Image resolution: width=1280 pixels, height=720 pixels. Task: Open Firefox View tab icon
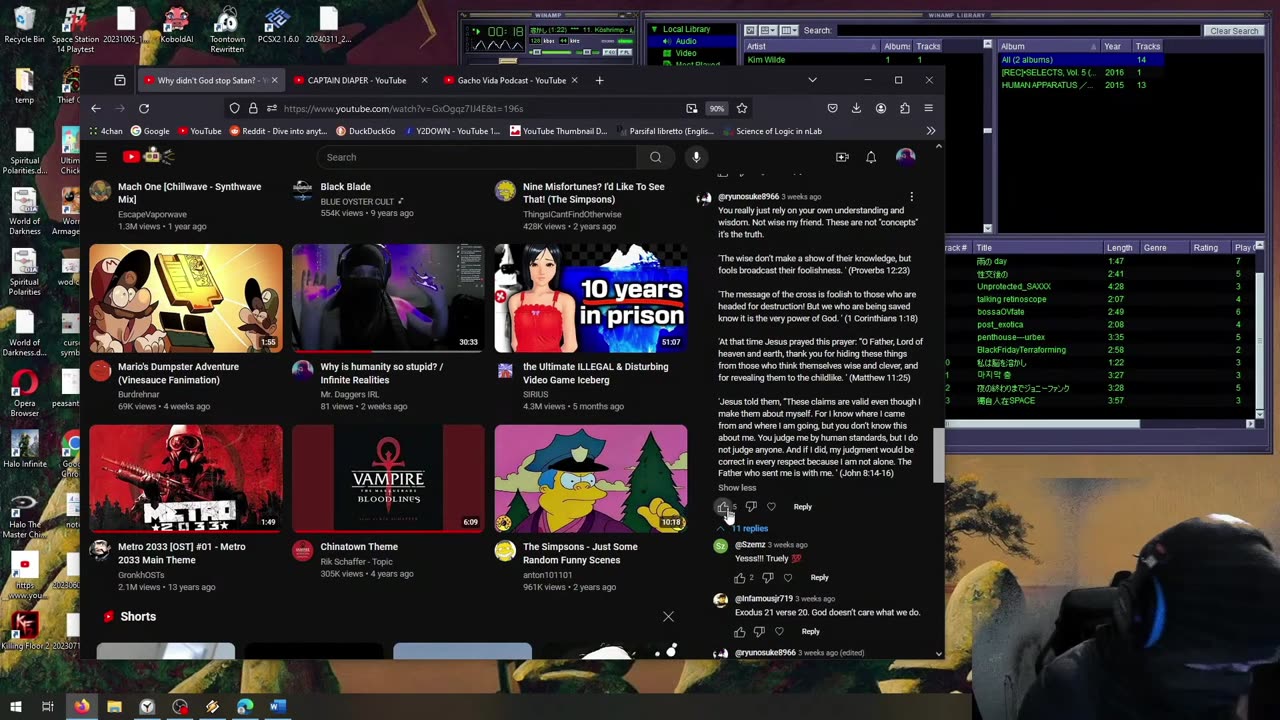click(119, 80)
